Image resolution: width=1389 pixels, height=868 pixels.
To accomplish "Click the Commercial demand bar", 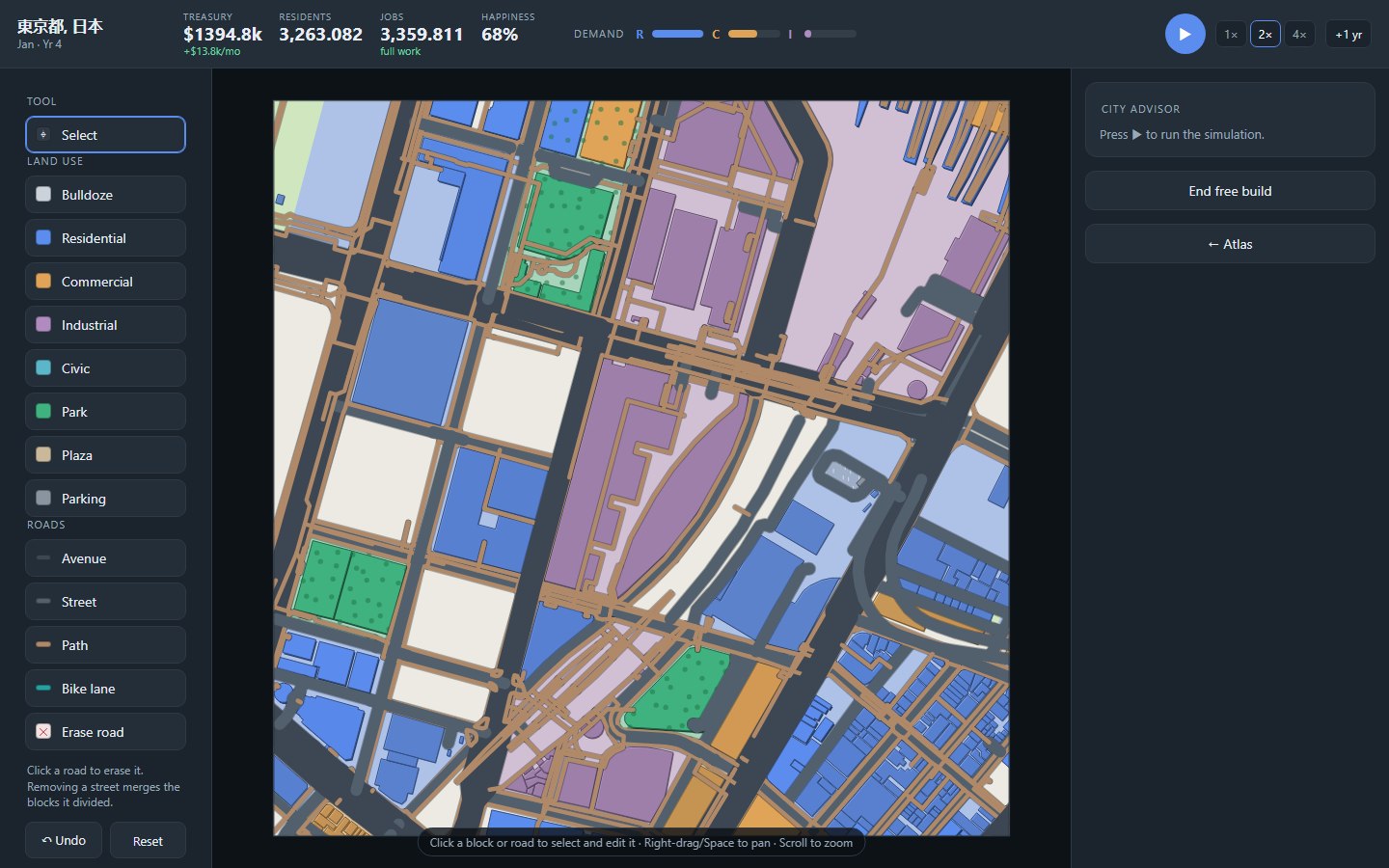I will pos(753,34).
